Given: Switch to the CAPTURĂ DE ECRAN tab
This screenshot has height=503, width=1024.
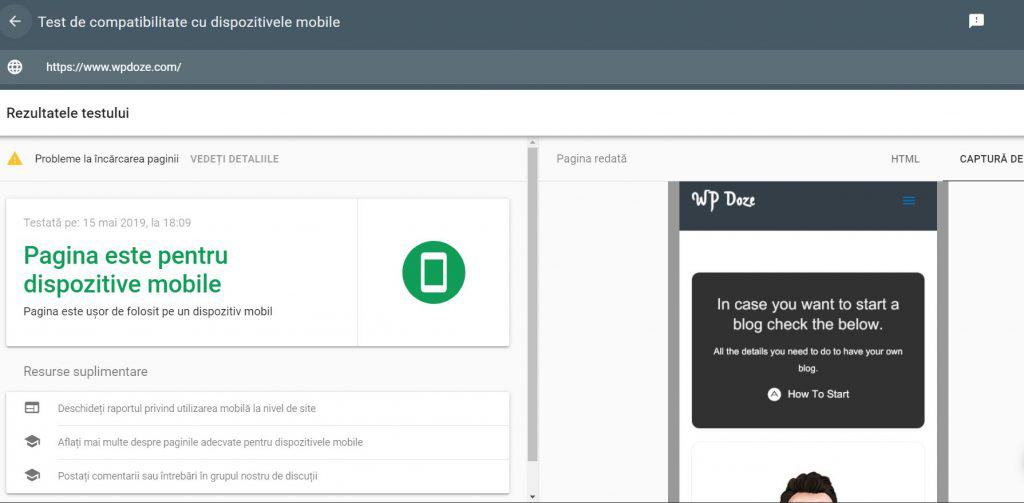Looking at the screenshot, I should point(991,159).
